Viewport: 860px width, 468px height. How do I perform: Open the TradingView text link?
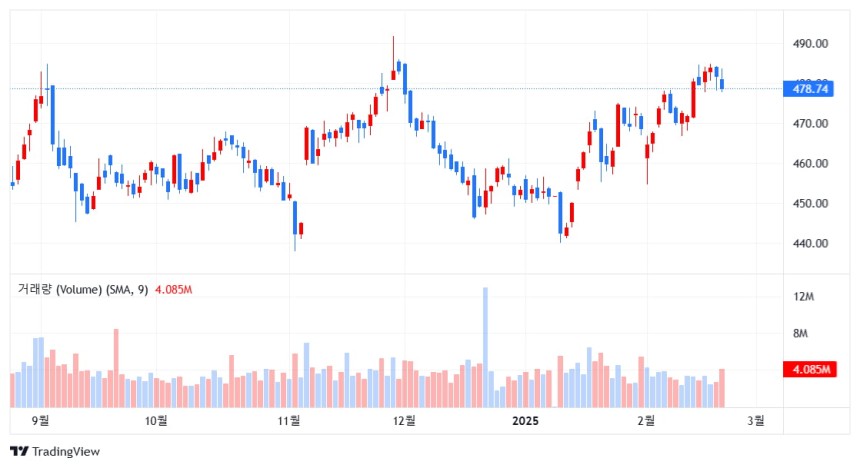click(66, 452)
